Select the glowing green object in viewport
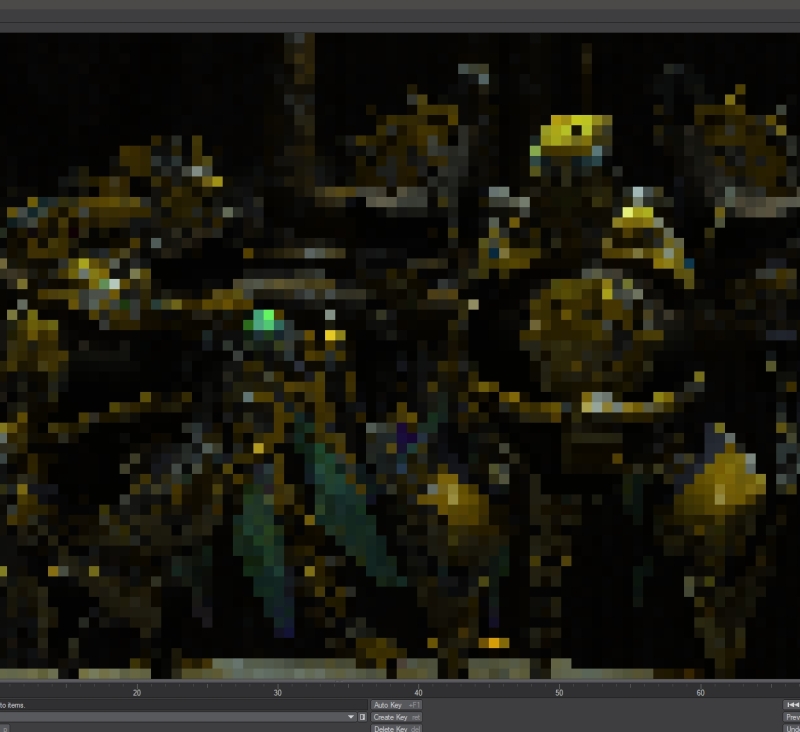 click(x=264, y=321)
